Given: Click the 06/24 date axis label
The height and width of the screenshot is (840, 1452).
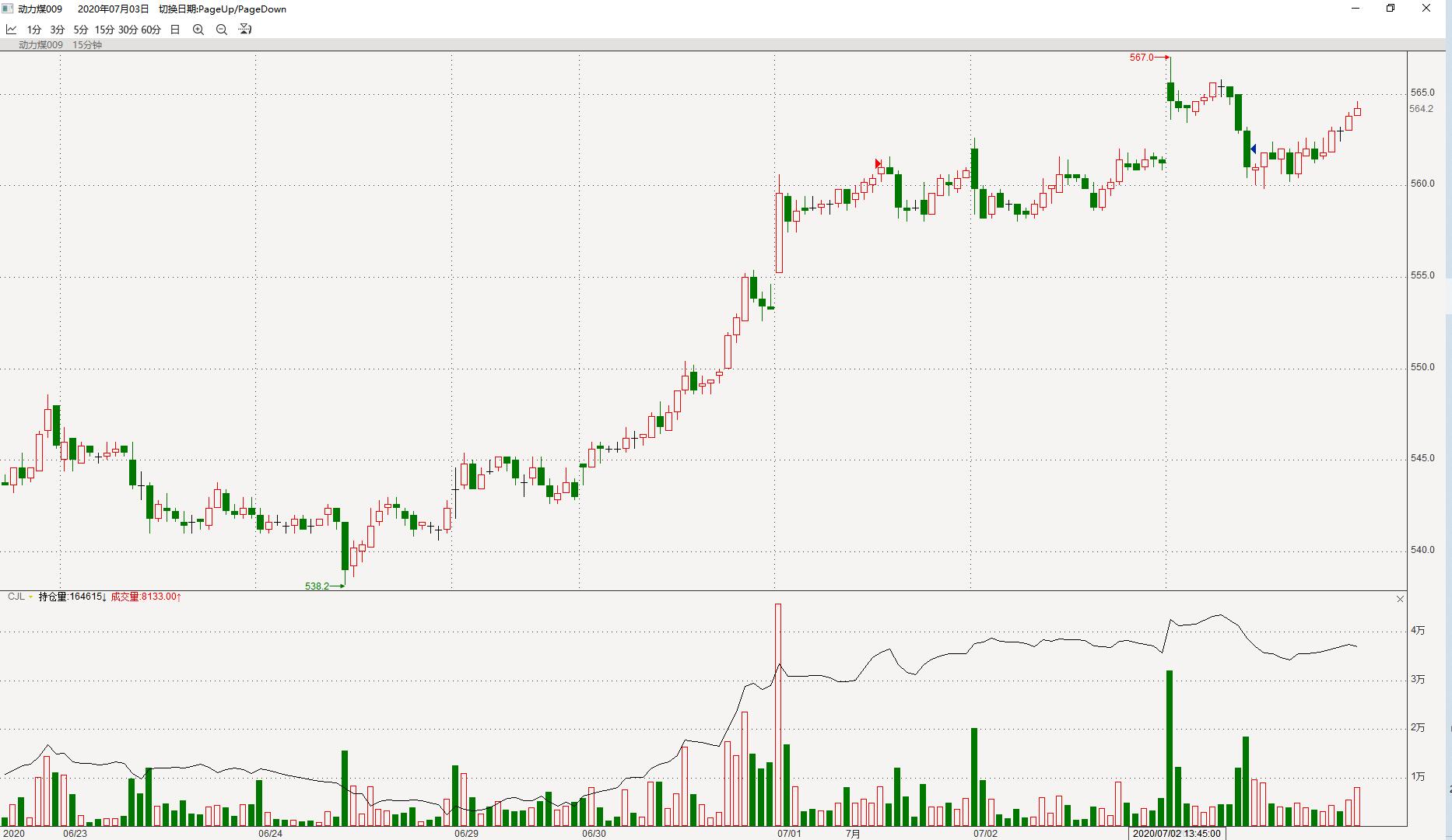Looking at the screenshot, I should [x=270, y=834].
